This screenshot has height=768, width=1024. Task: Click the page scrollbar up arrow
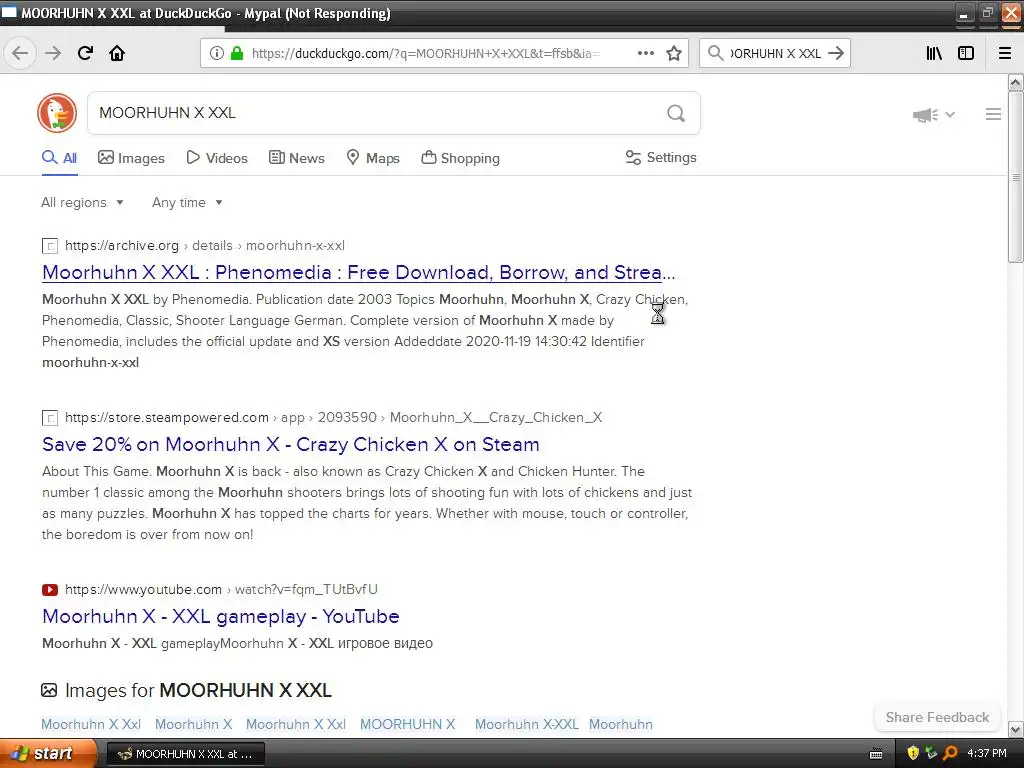[x=1016, y=82]
